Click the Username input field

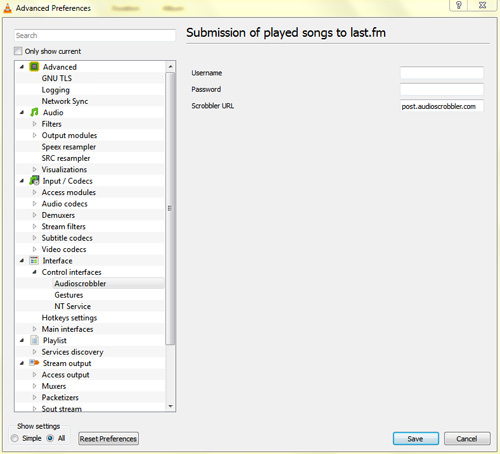[442, 73]
